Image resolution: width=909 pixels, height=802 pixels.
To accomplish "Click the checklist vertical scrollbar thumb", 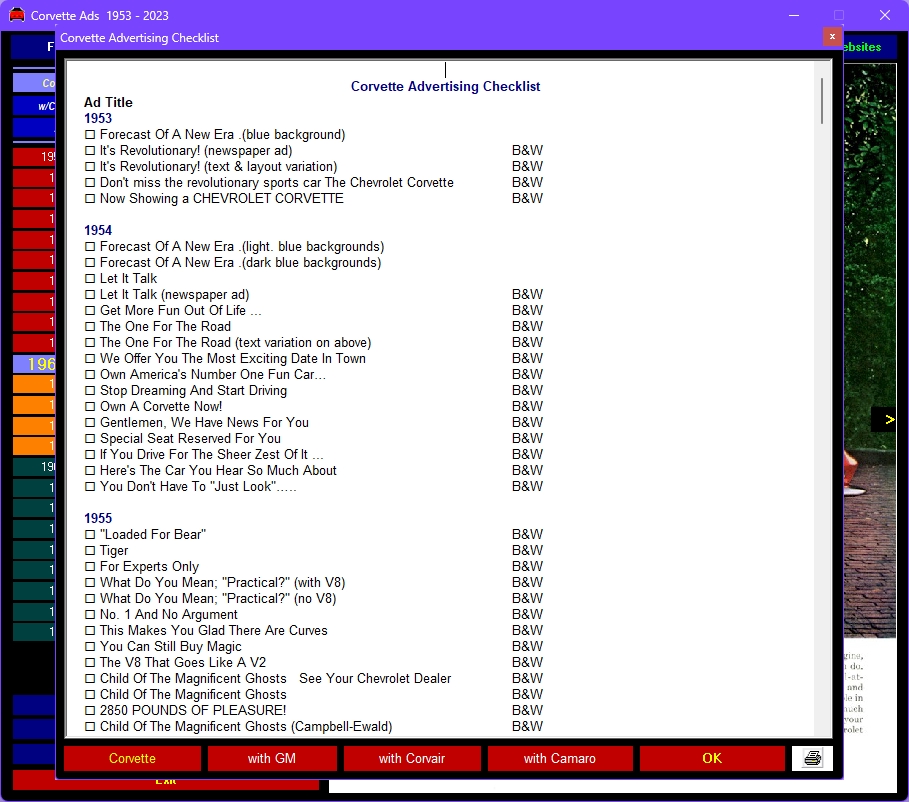I will click(822, 100).
